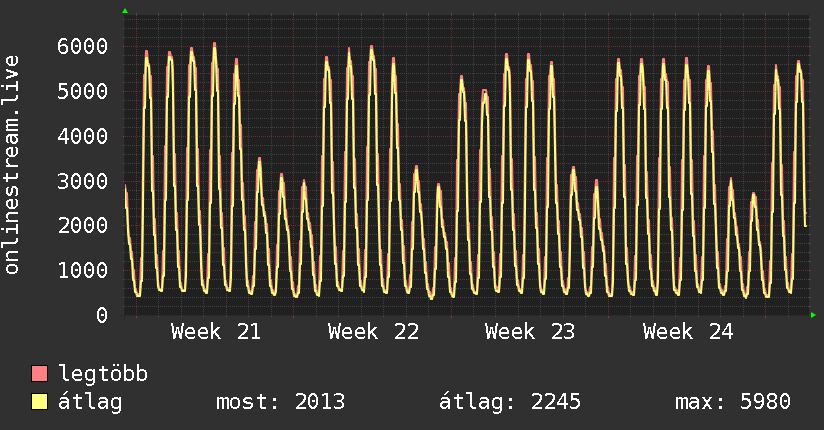
Task: Click the Week 23 axis label
Action: click(x=530, y=332)
